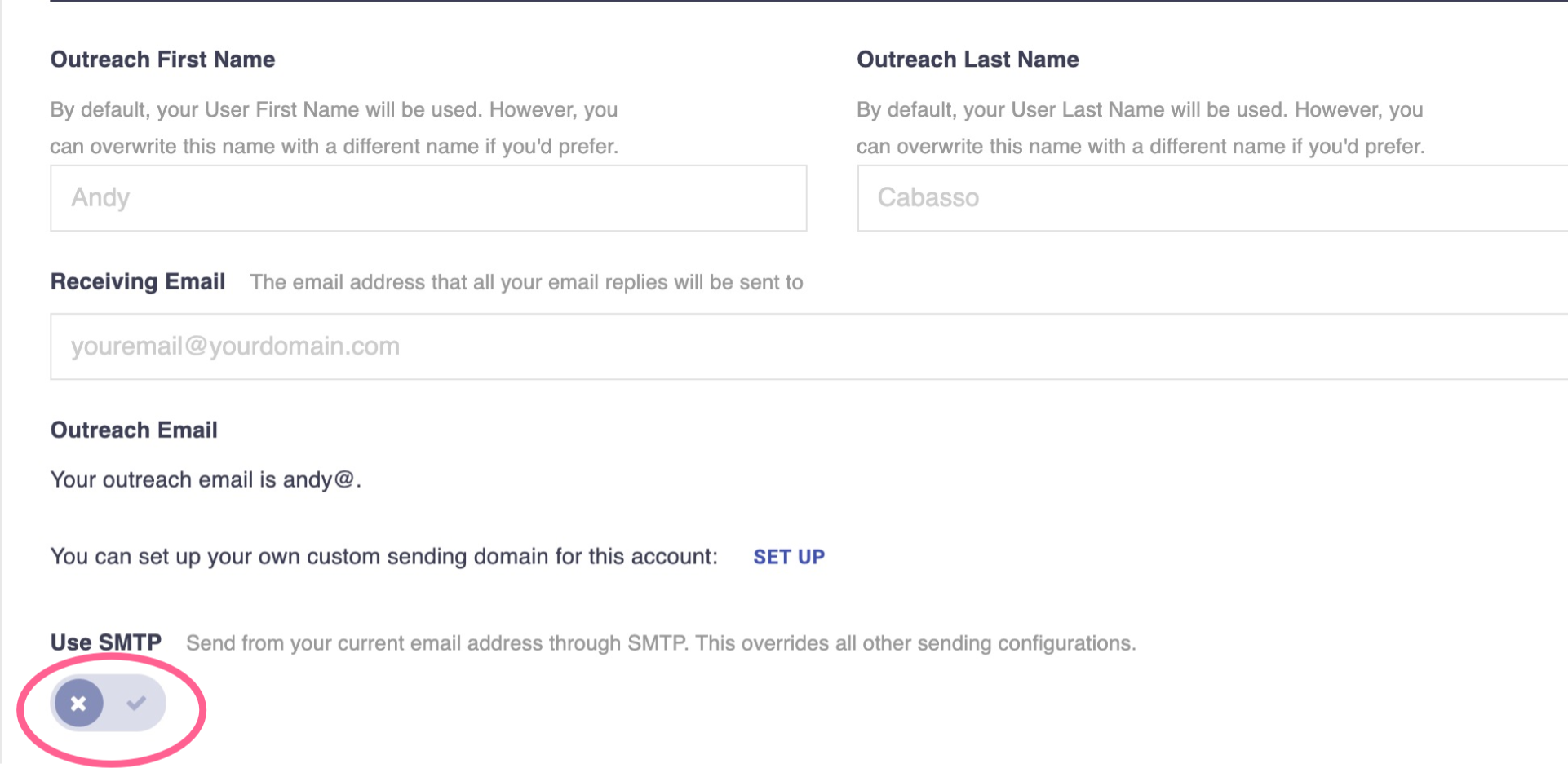Open the SET UP custom domain link

pyautogui.click(x=788, y=557)
